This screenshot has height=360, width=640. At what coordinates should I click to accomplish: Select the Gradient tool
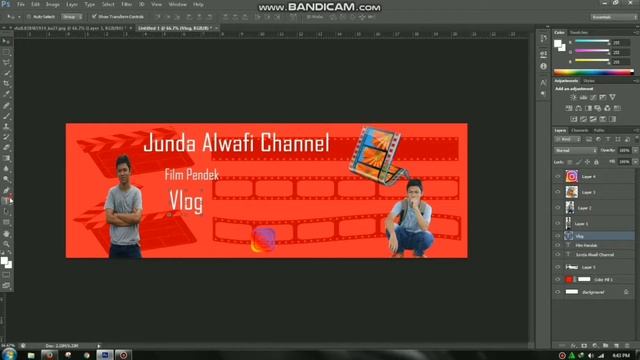pyautogui.click(x=6, y=158)
